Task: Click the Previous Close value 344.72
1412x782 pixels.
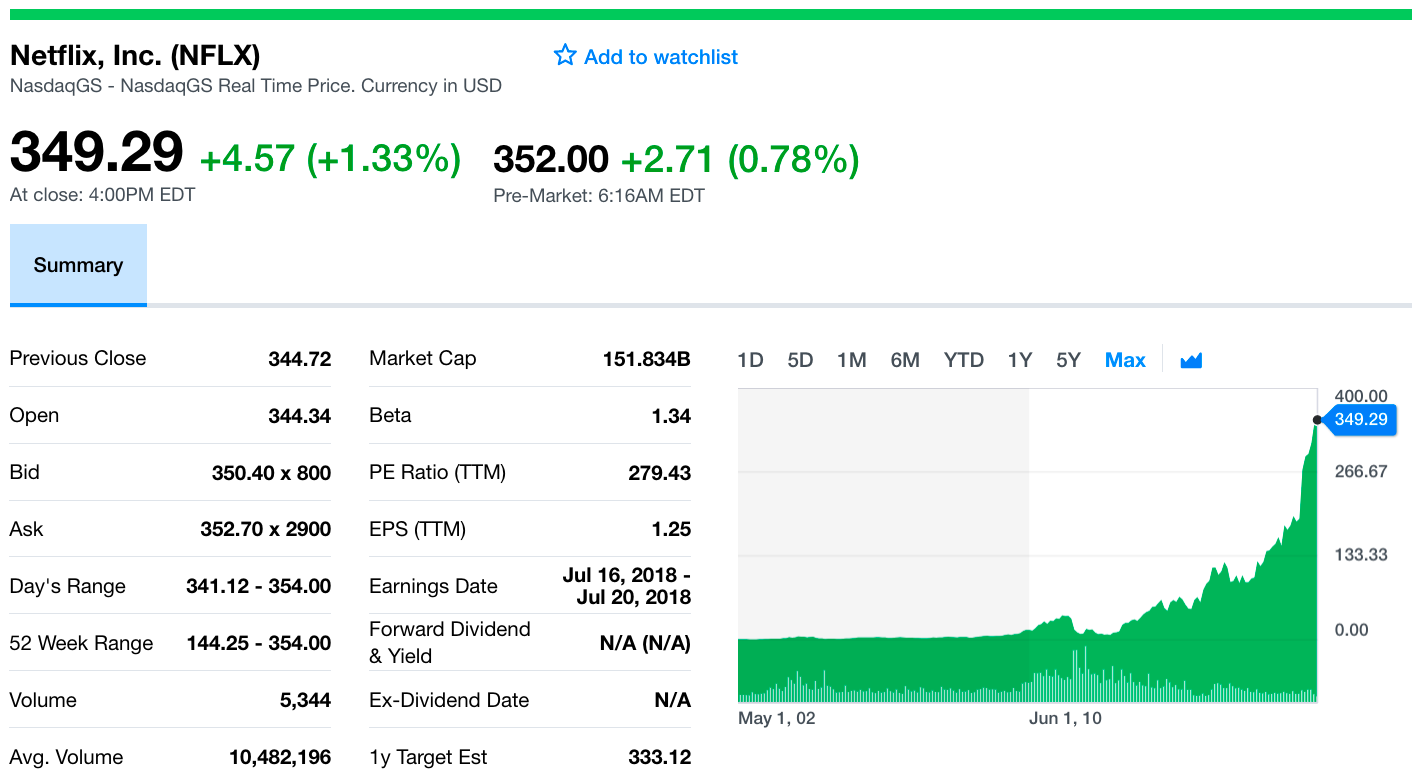Action: (x=299, y=359)
